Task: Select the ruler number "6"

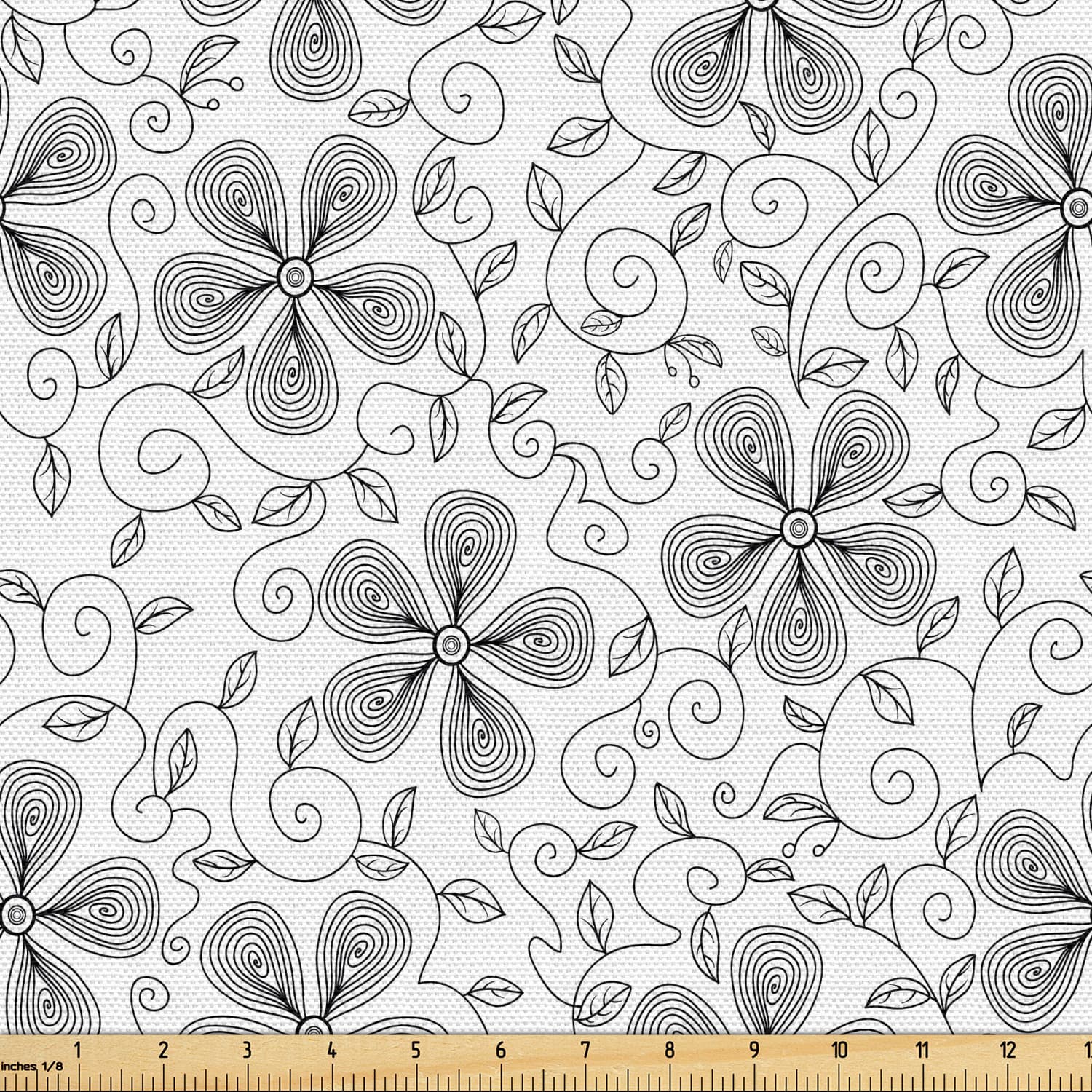Action: tap(500, 1051)
